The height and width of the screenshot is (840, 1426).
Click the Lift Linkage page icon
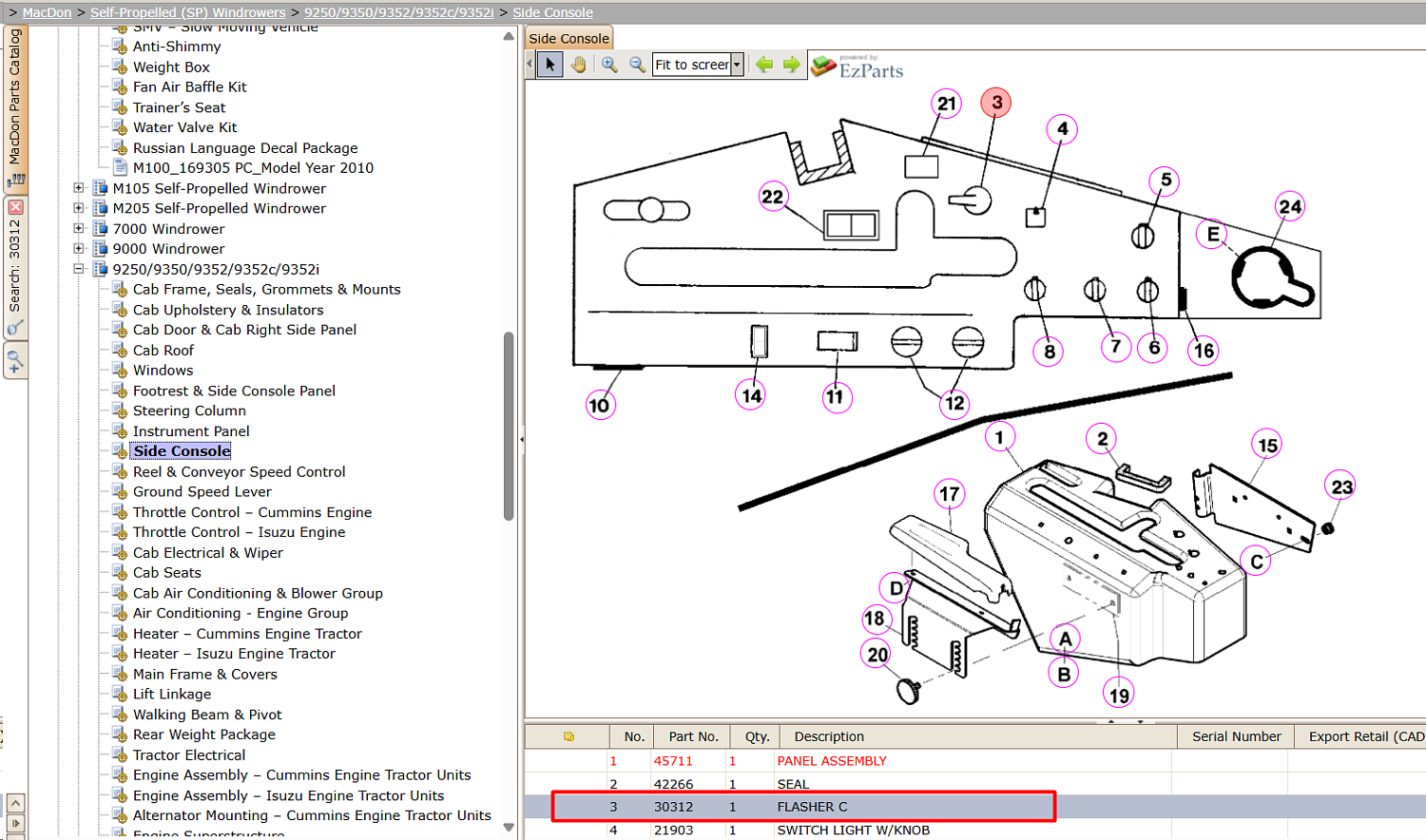coord(120,695)
